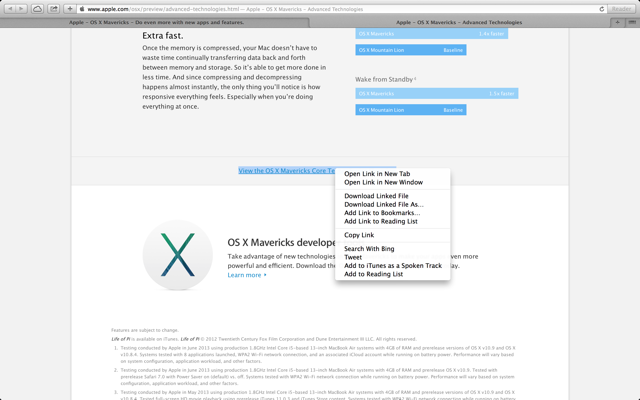640x400 pixels.
Task: Click the 'Wake from Standby' label
Action: [x=385, y=80]
